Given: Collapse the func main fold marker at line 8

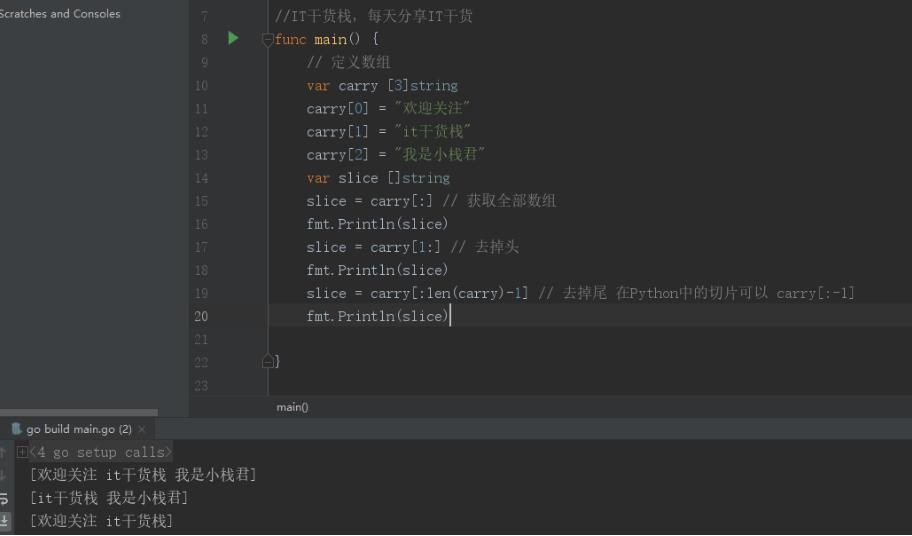Looking at the screenshot, I should (267, 39).
